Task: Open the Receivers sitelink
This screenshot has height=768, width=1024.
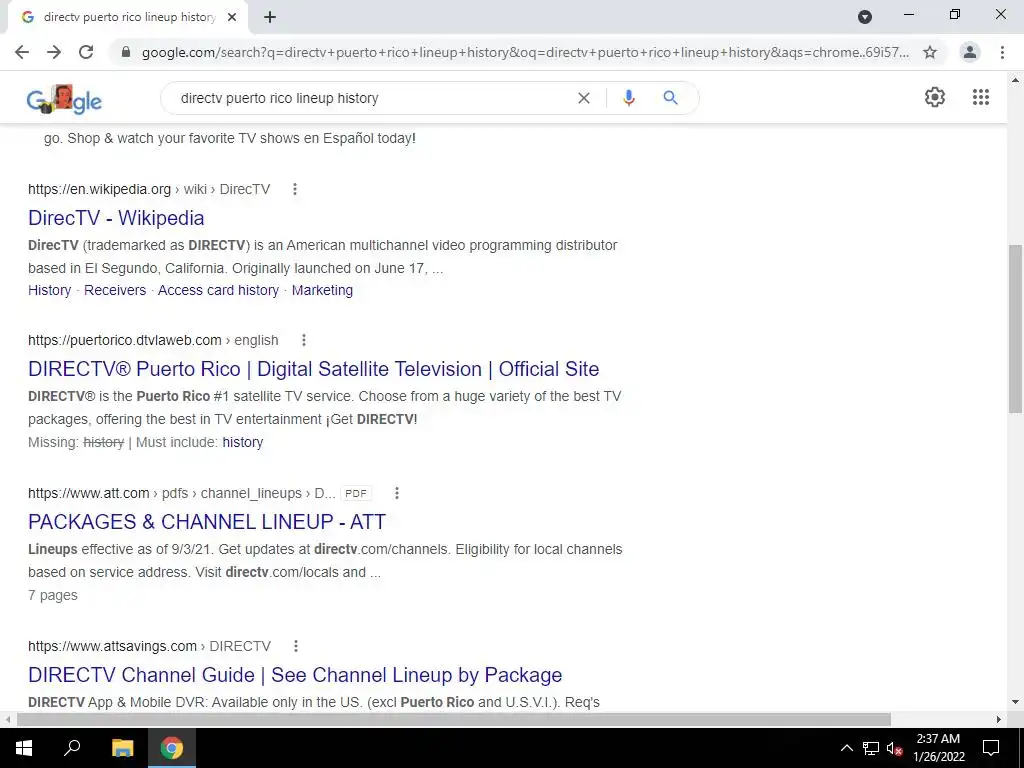Action: coord(115,290)
